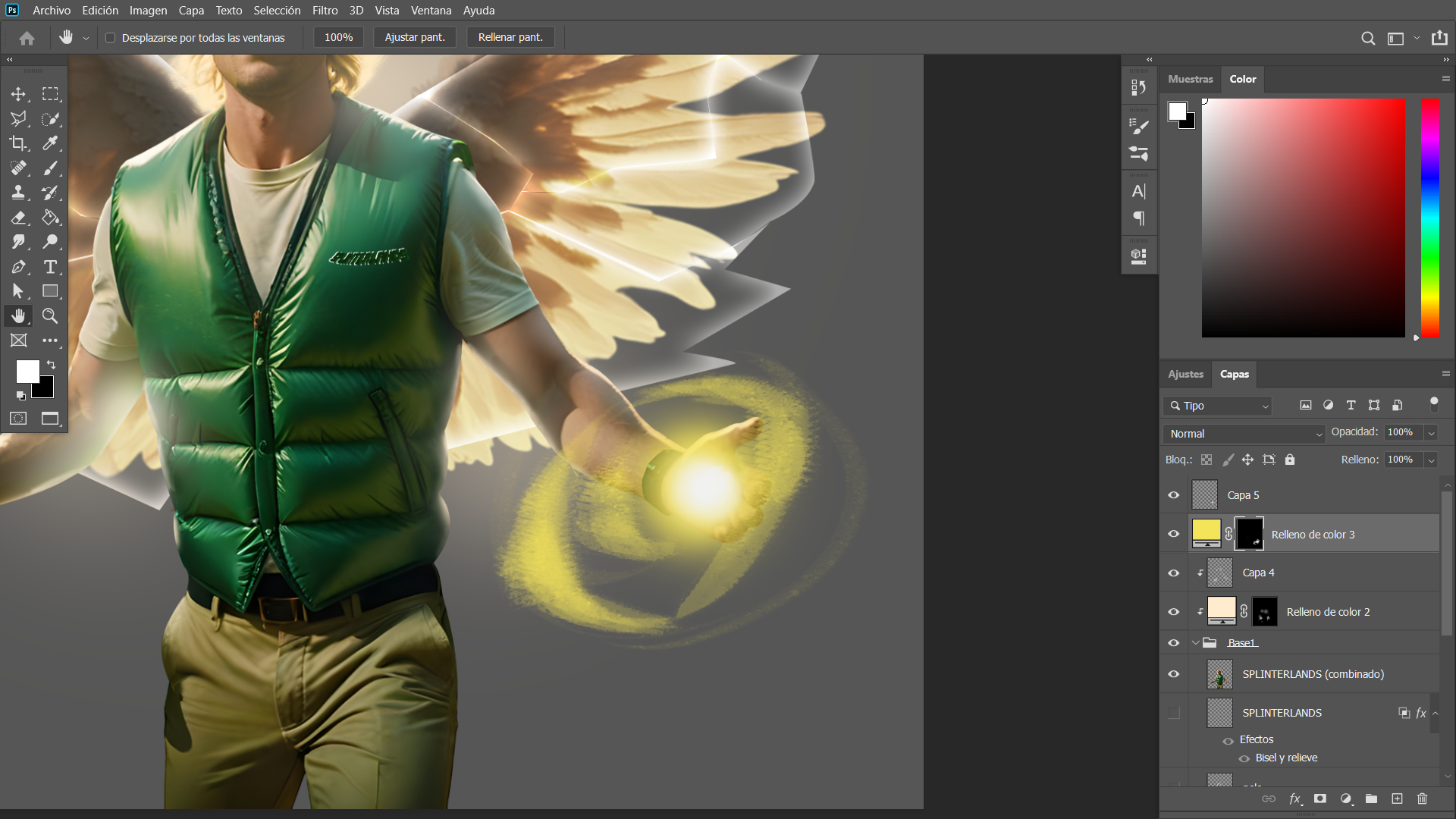
Task: Switch to the Ajustes tab
Action: point(1185,374)
